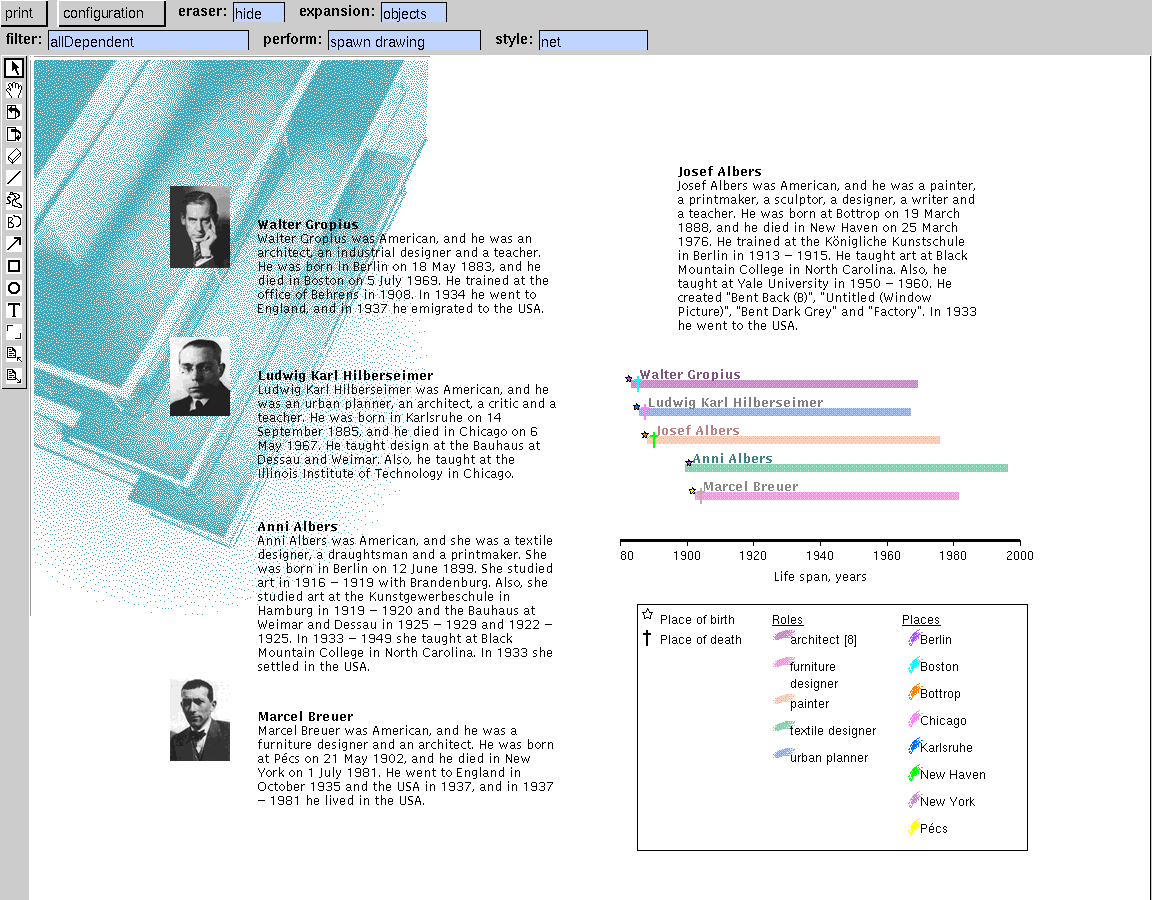The image size is (1152, 900).
Task: Click the furniture designer color swatch
Action: (784, 662)
